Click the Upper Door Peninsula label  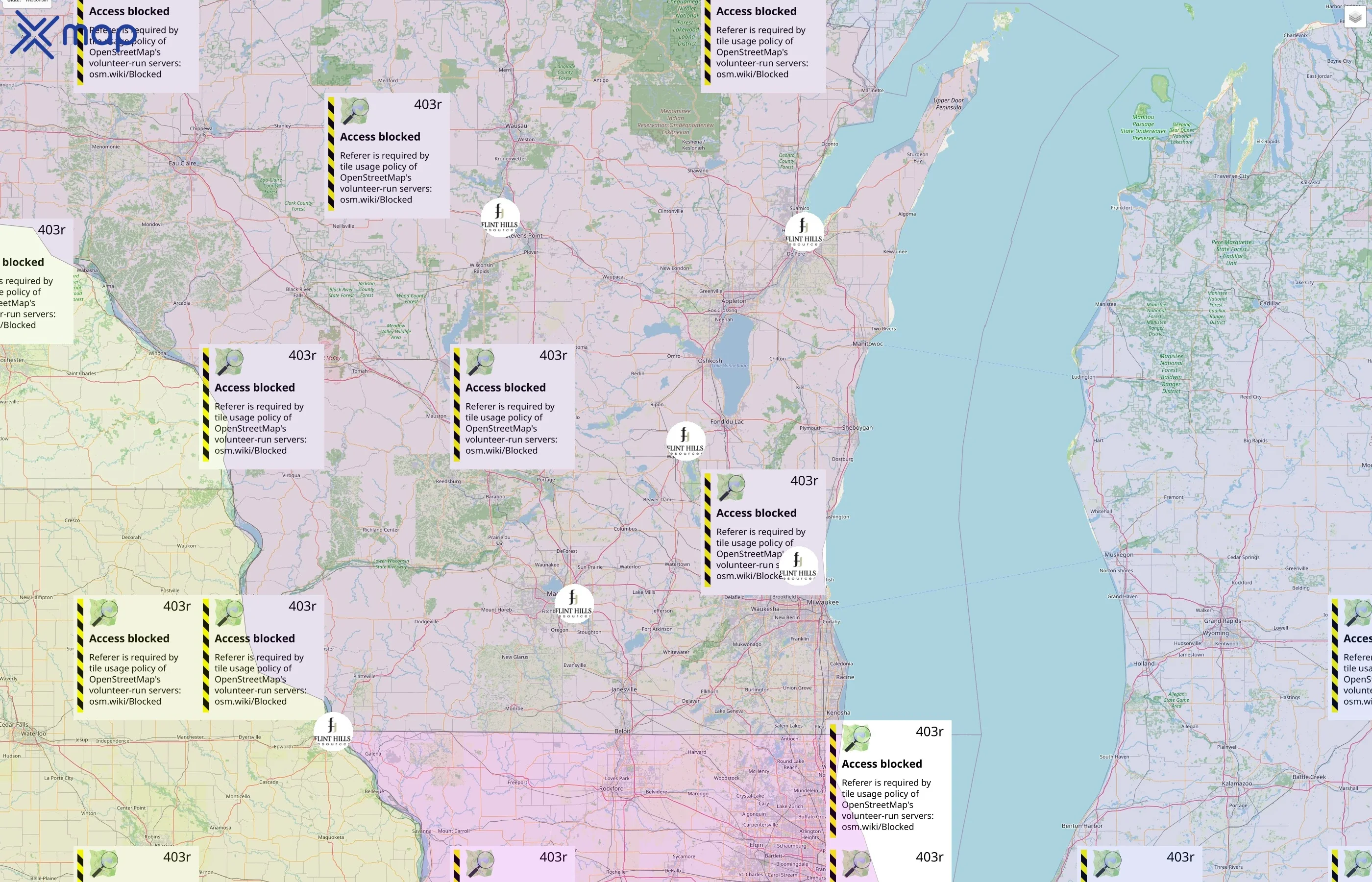click(x=948, y=104)
